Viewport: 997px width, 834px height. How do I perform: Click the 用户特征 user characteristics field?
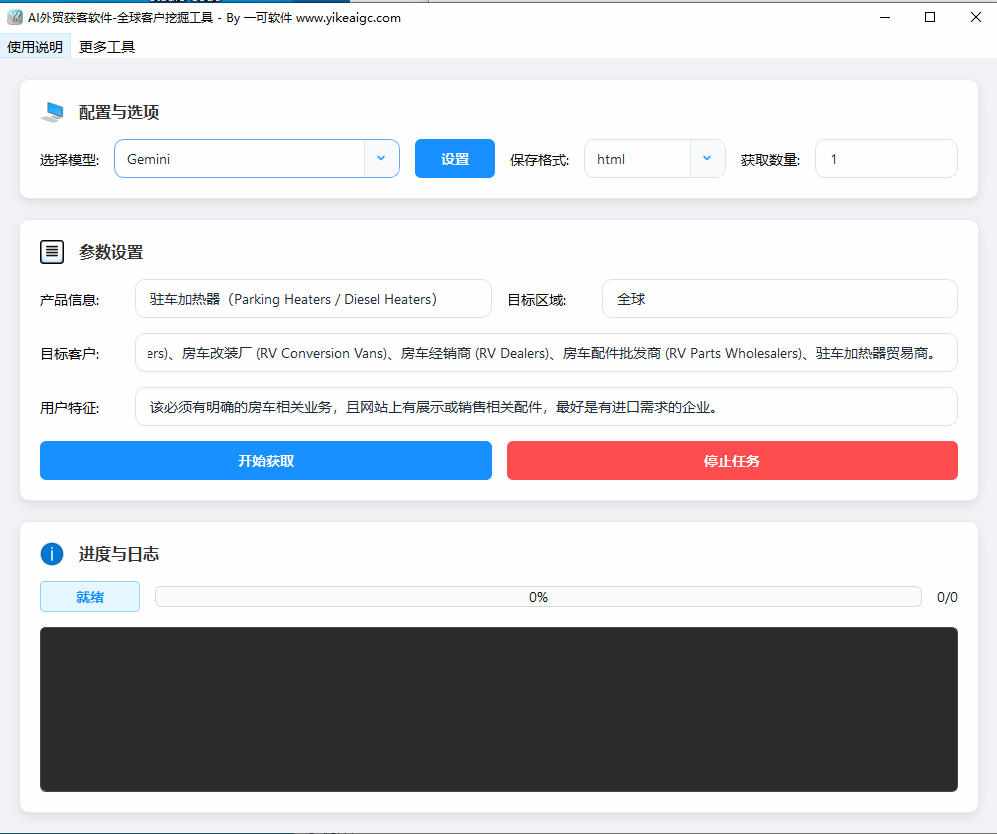tap(546, 406)
